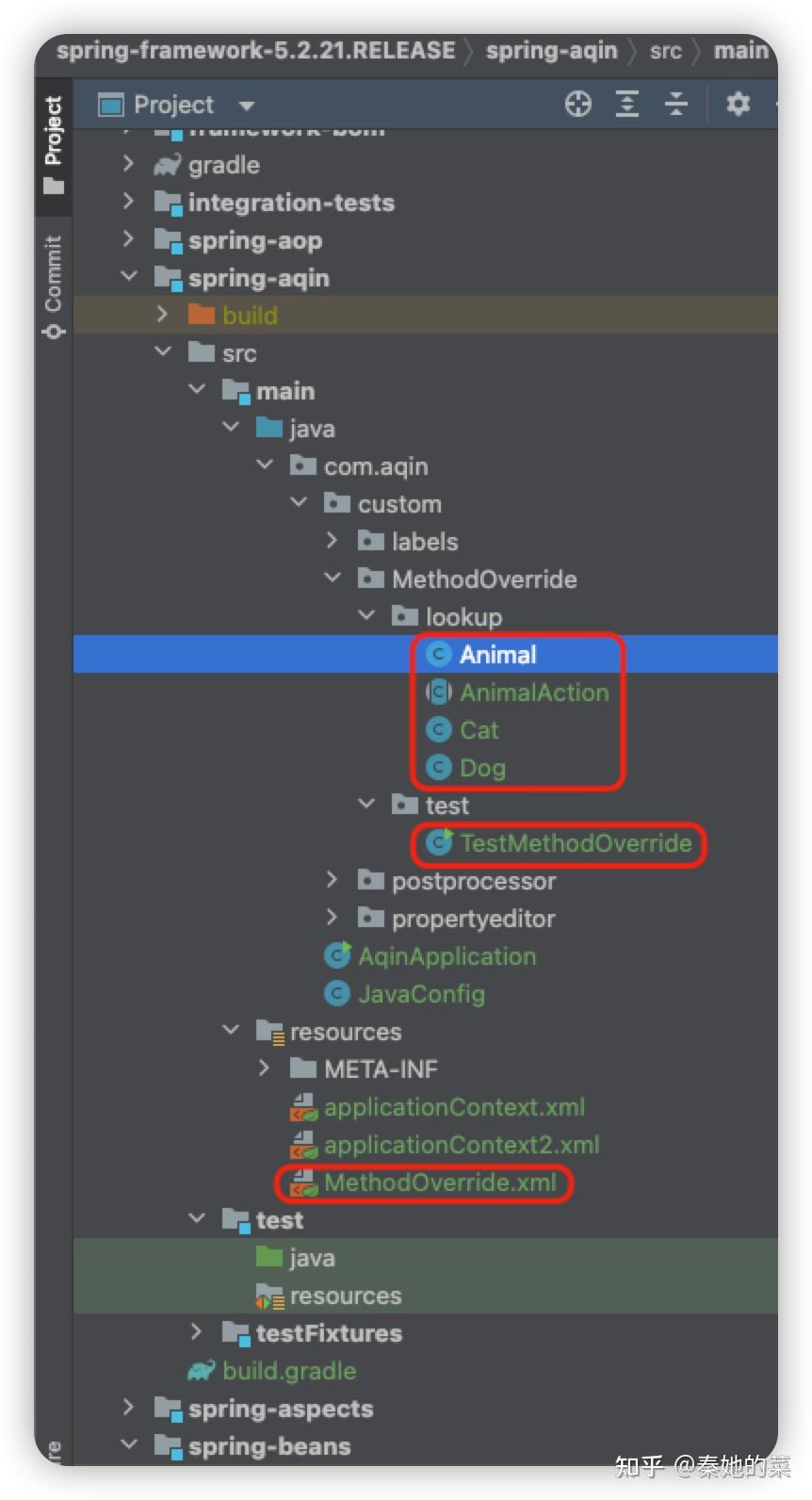The image size is (812, 1500).
Task: Click the AnimalAction abstract class icon
Action: tap(438, 693)
